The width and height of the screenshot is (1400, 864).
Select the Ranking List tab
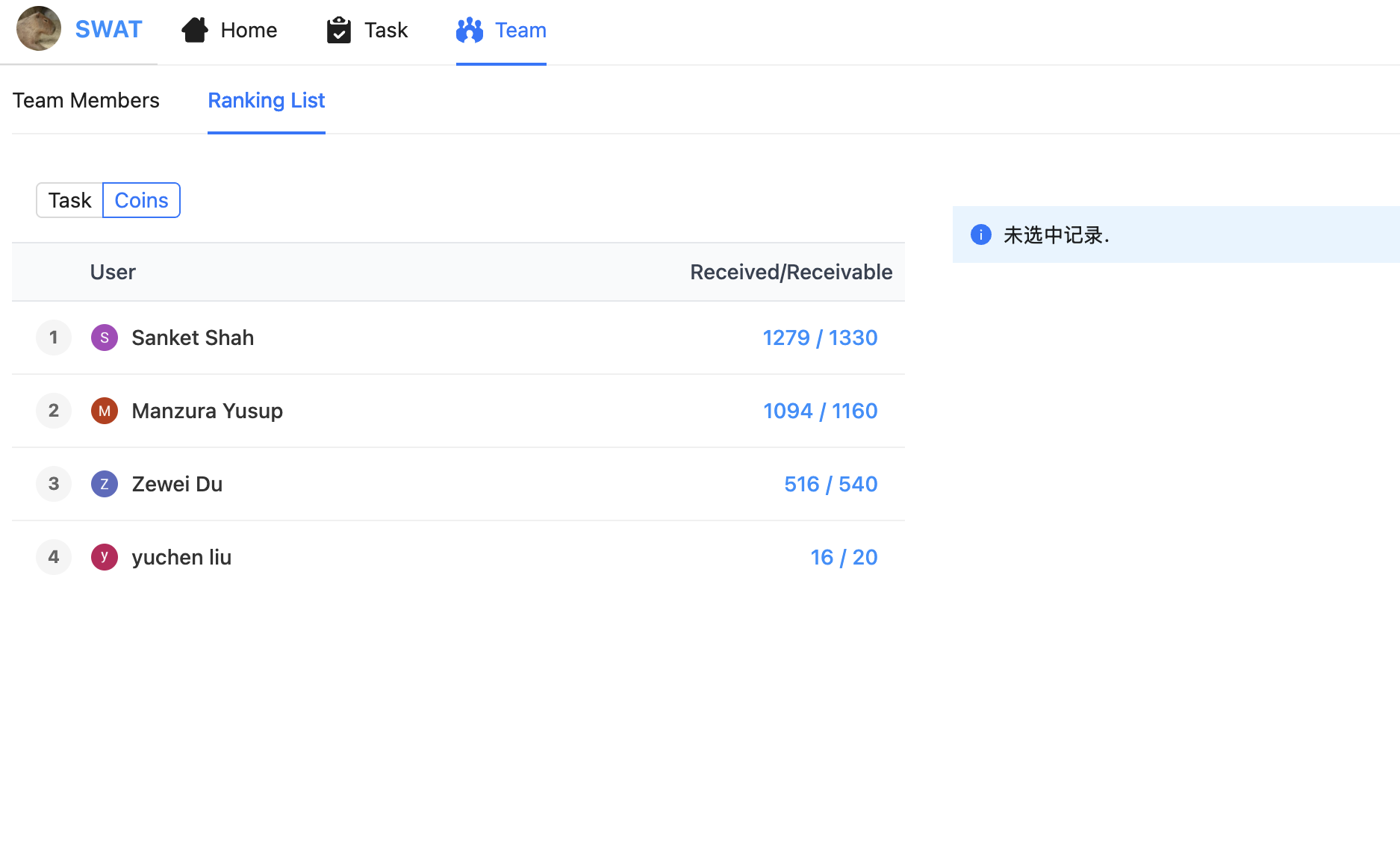[266, 100]
